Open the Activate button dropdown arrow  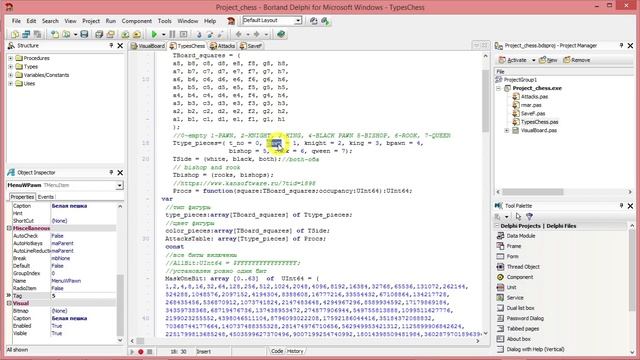[533, 60]
